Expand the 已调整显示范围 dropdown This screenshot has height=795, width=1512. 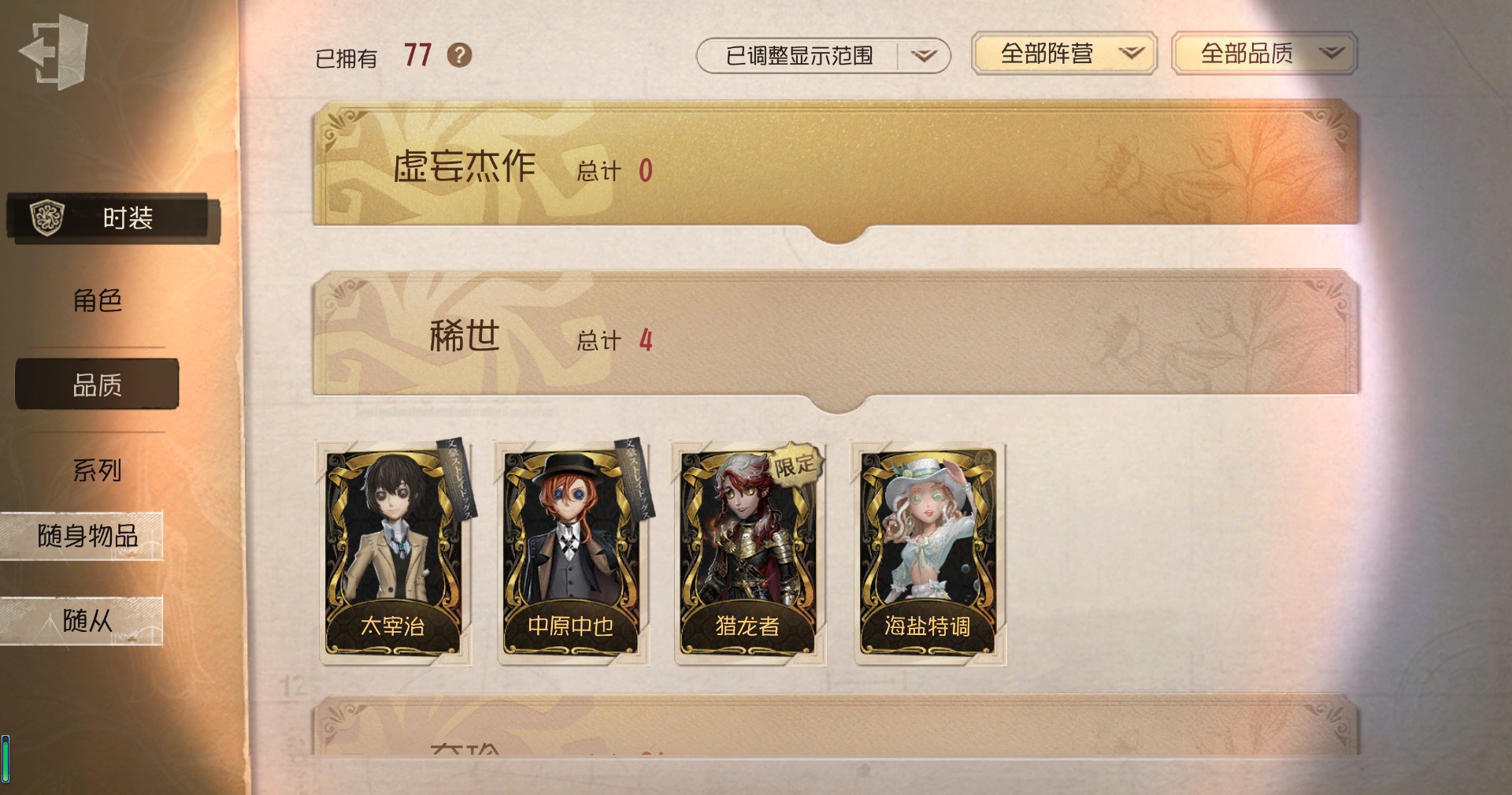click(823, 56)
